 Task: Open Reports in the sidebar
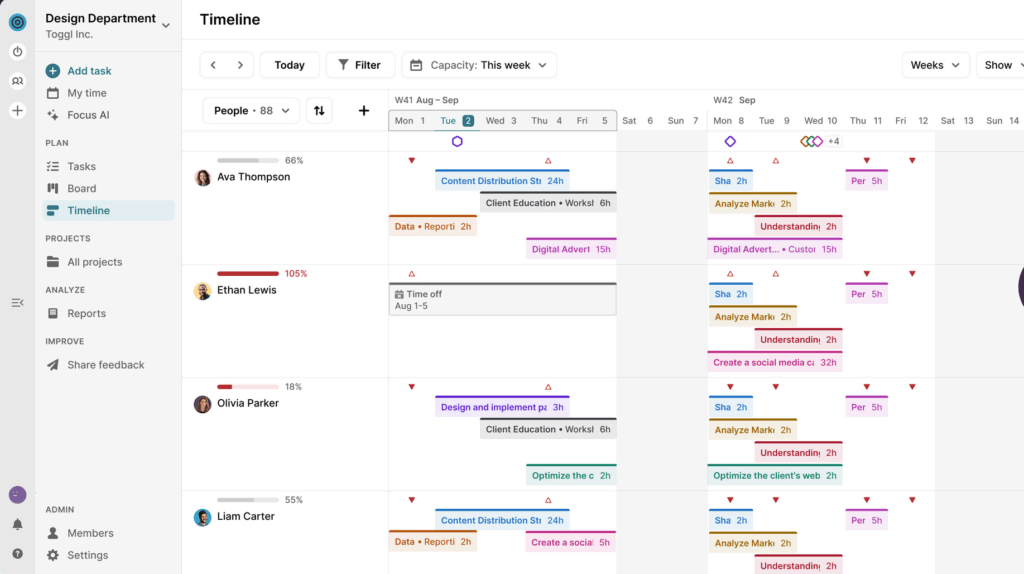(x=86, y=313)
